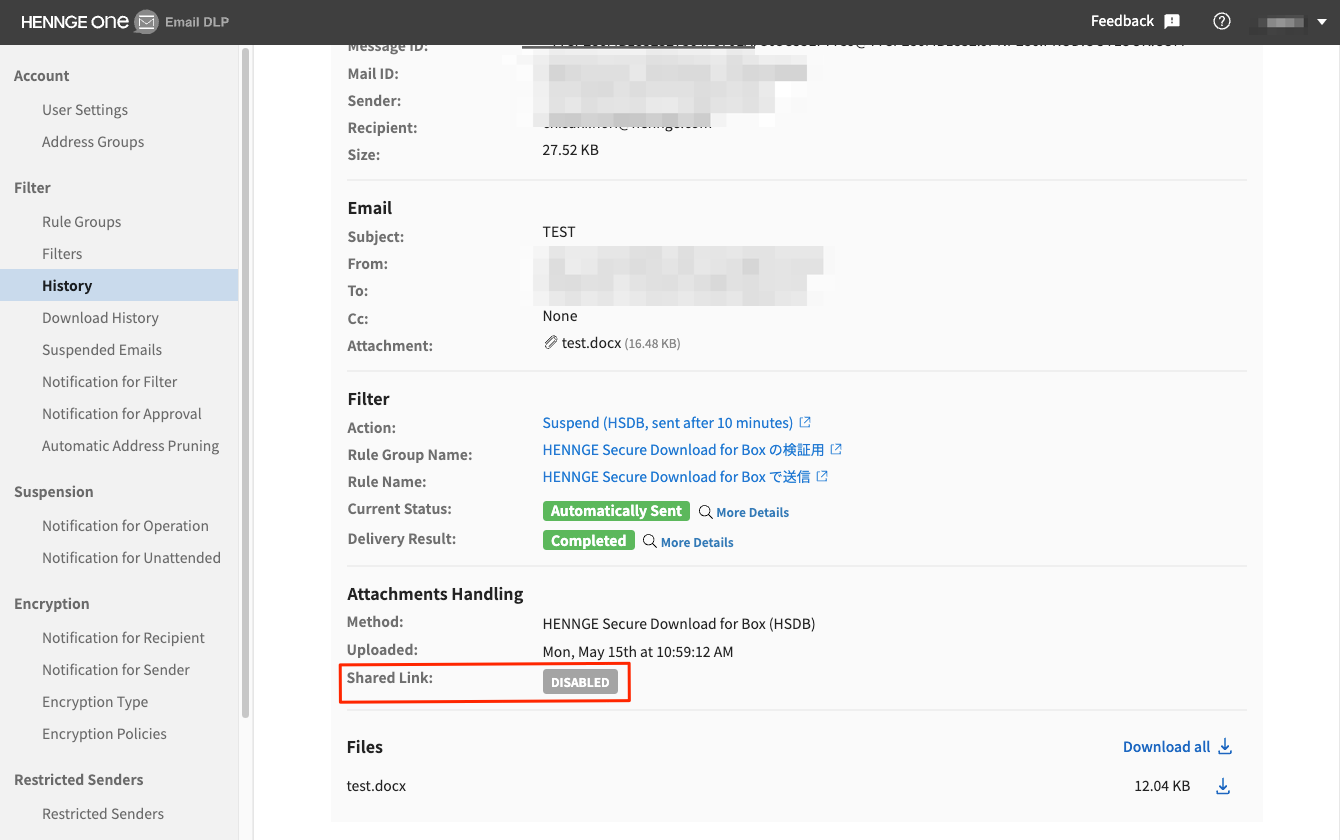Screen dimensions: 1340x840
Task: Open the help question mark icon
Action: (x=1221, y=21)
